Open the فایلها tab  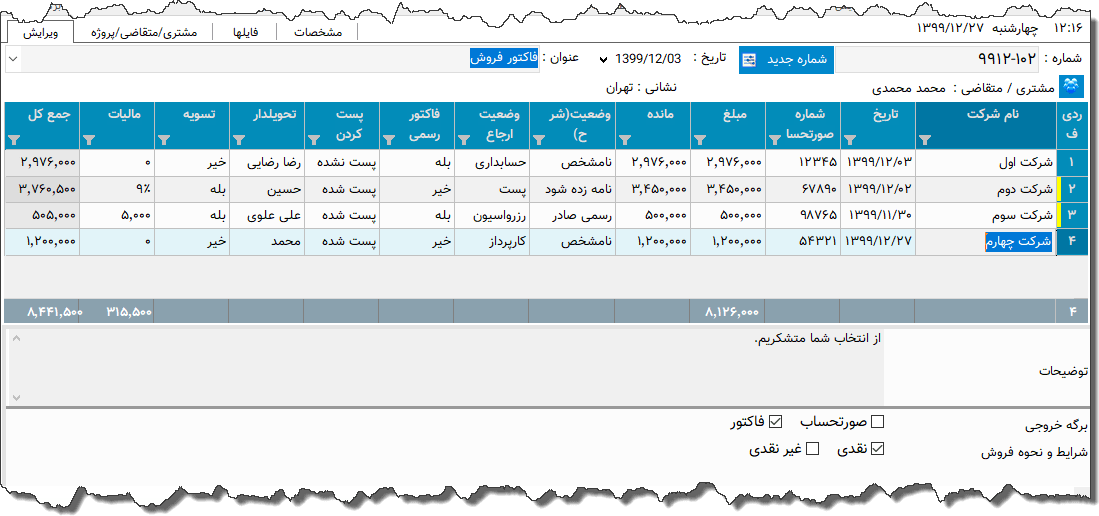[245, 32]
